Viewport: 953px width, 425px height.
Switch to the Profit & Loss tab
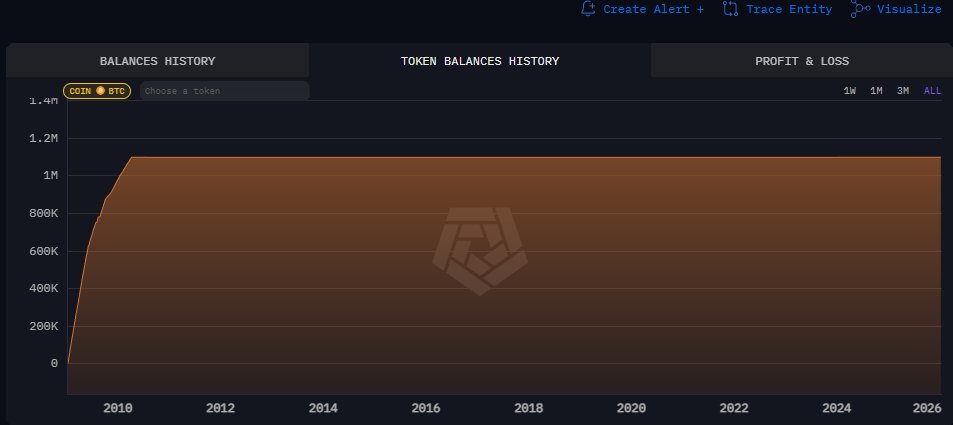click(x=802, y=61)
